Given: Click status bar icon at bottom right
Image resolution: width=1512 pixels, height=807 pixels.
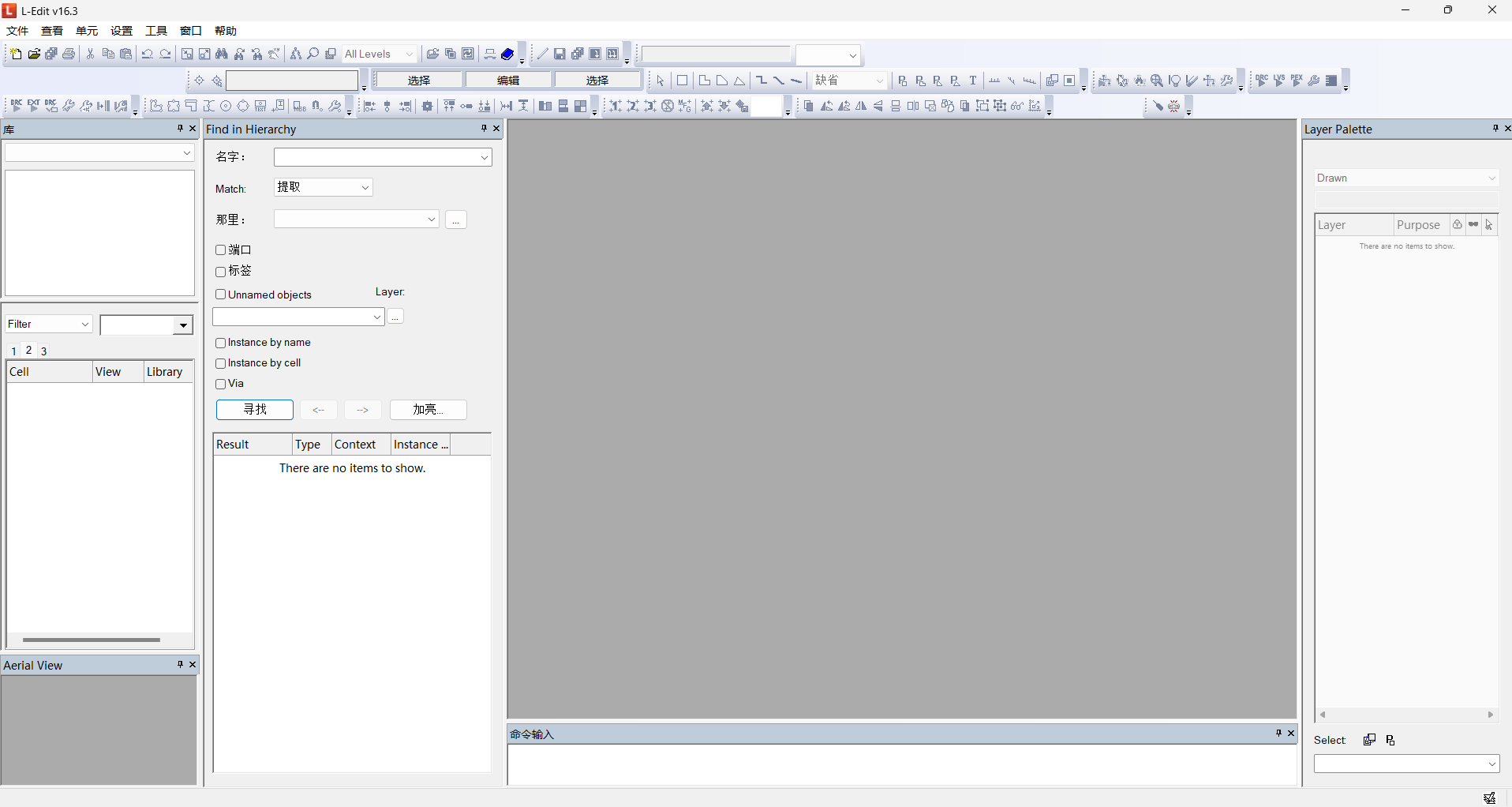Looking at the screenshot, I should pos(1489,798).
